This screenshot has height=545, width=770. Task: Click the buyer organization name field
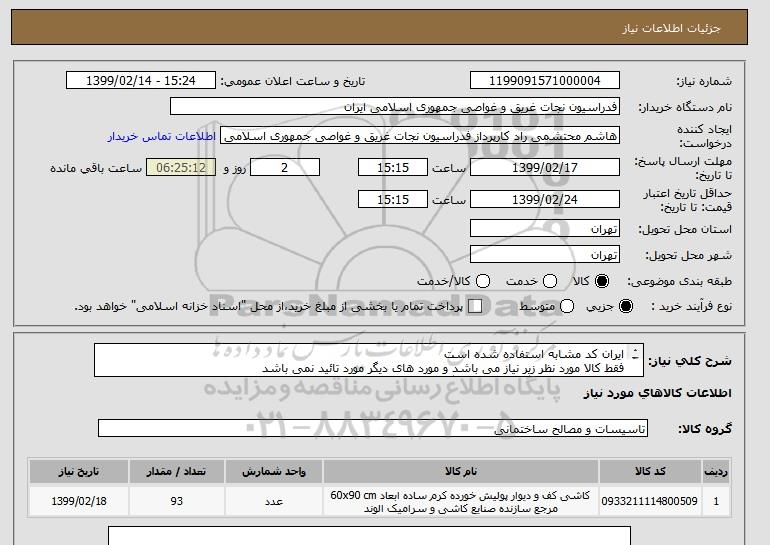tap(395, 107)
